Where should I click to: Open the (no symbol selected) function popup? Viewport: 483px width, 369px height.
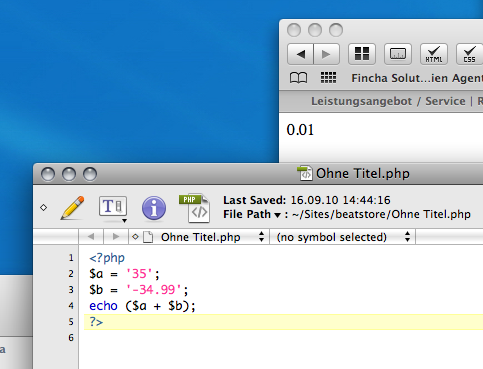coord(343,237)
